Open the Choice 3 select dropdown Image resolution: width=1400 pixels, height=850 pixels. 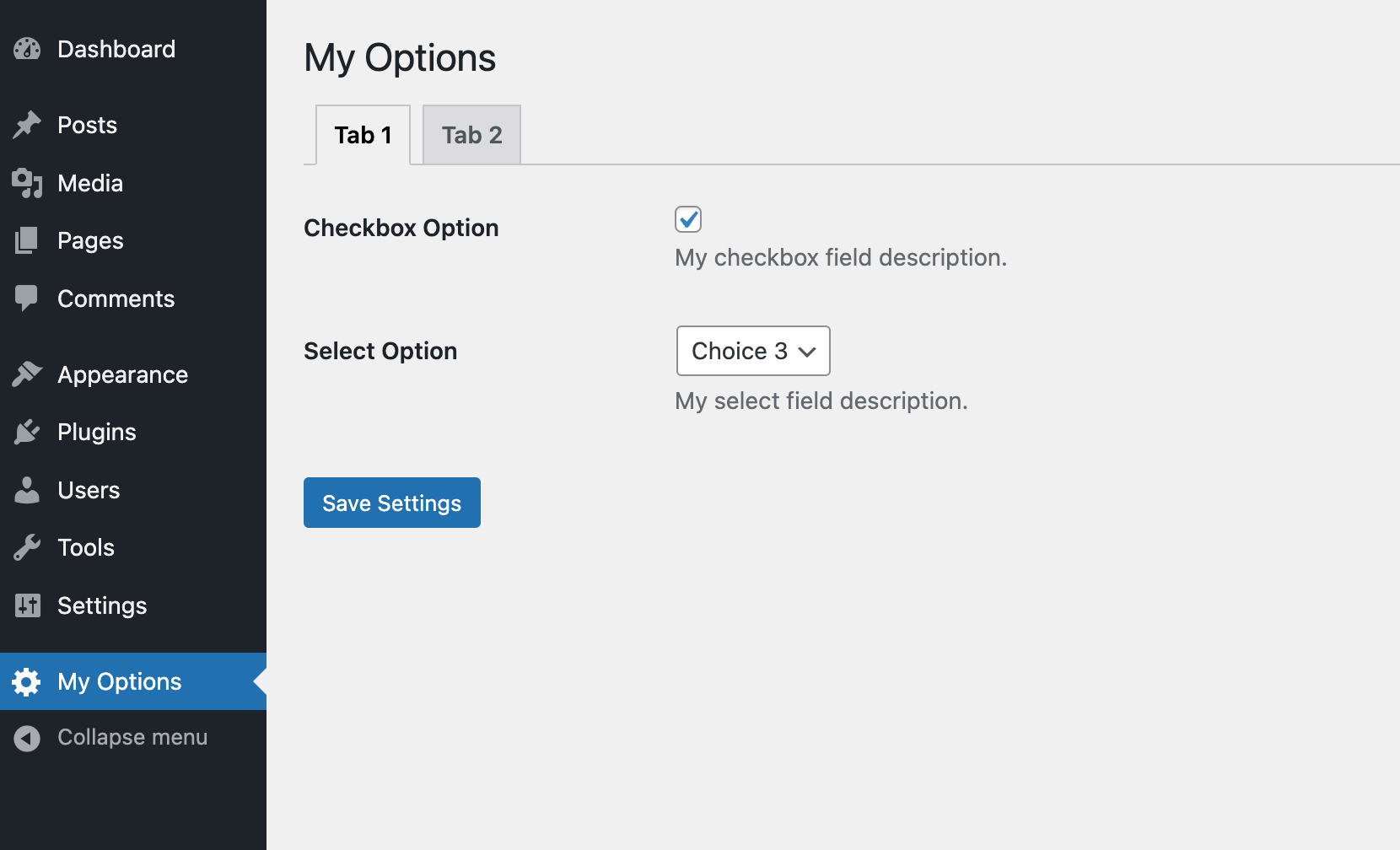coord(753,351)
